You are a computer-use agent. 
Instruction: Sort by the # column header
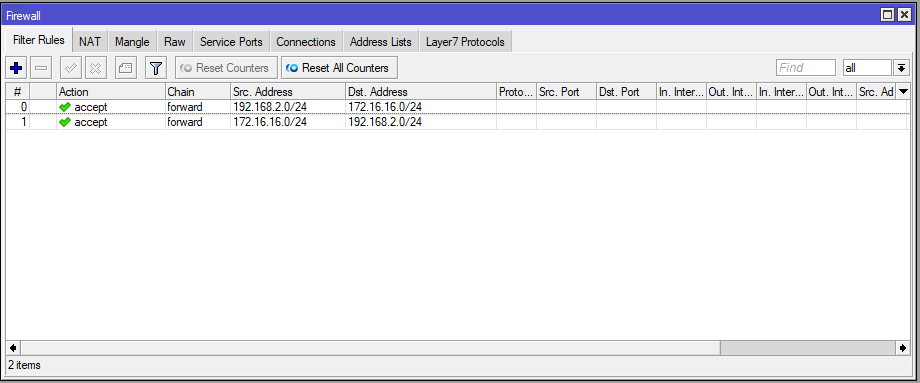pos(18,92)
